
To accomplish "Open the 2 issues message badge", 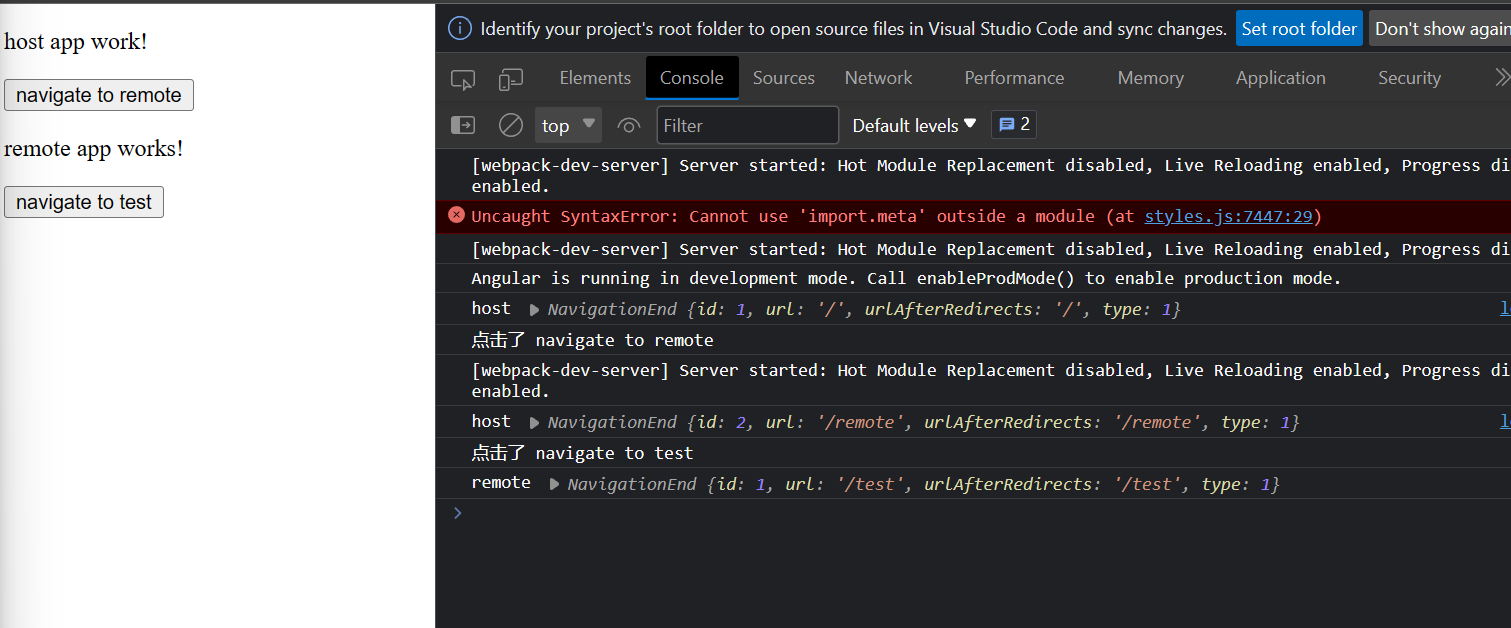I will tap(1013, 125).
